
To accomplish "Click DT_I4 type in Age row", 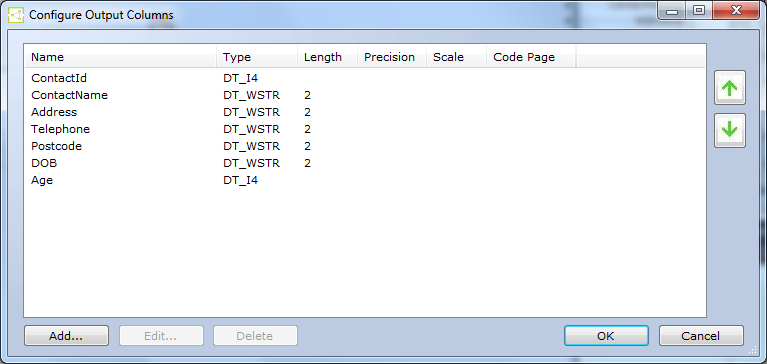I will (x=241, y=180).
